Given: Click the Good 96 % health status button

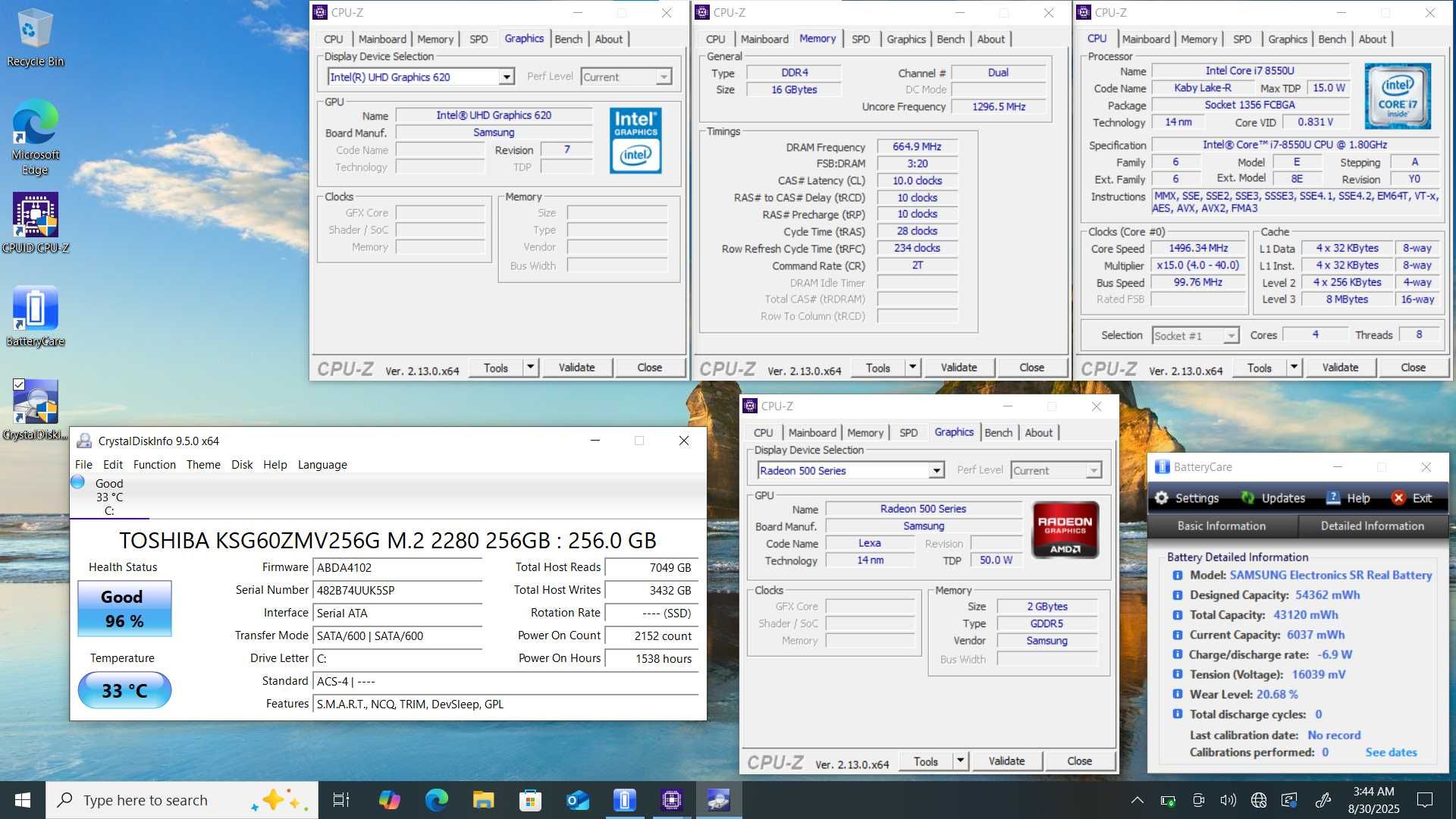Looking at the screenshot, I should click(124, 609).
